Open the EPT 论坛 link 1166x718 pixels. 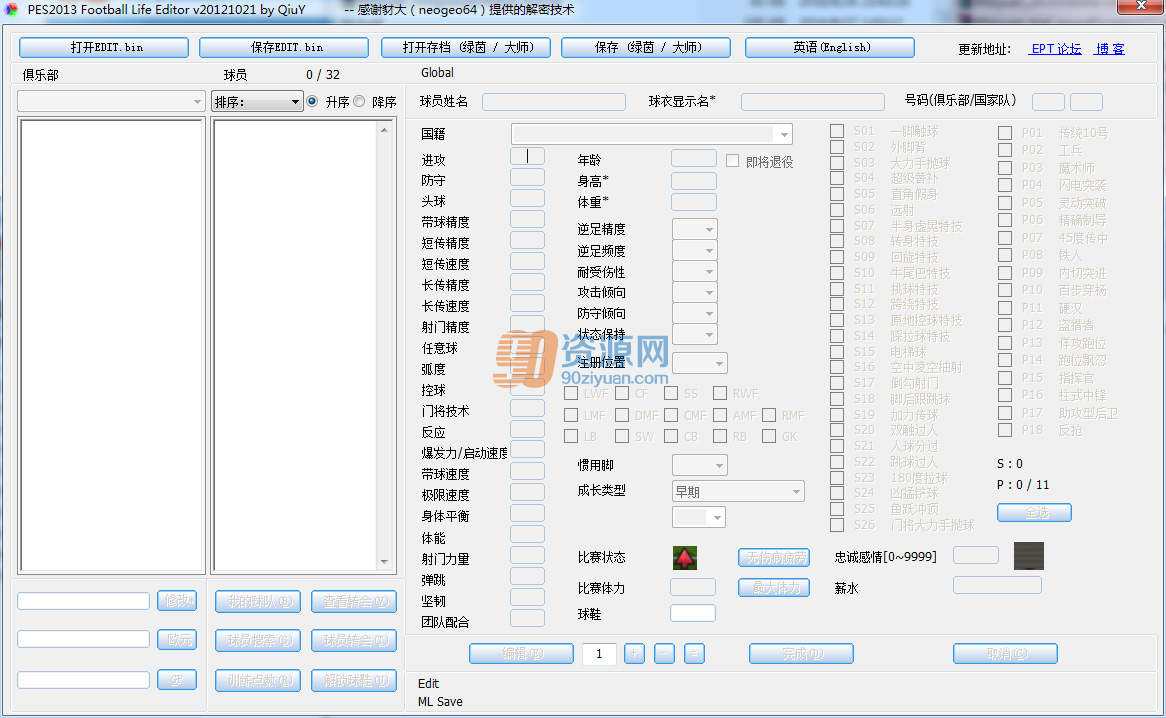click(1056, 49)
